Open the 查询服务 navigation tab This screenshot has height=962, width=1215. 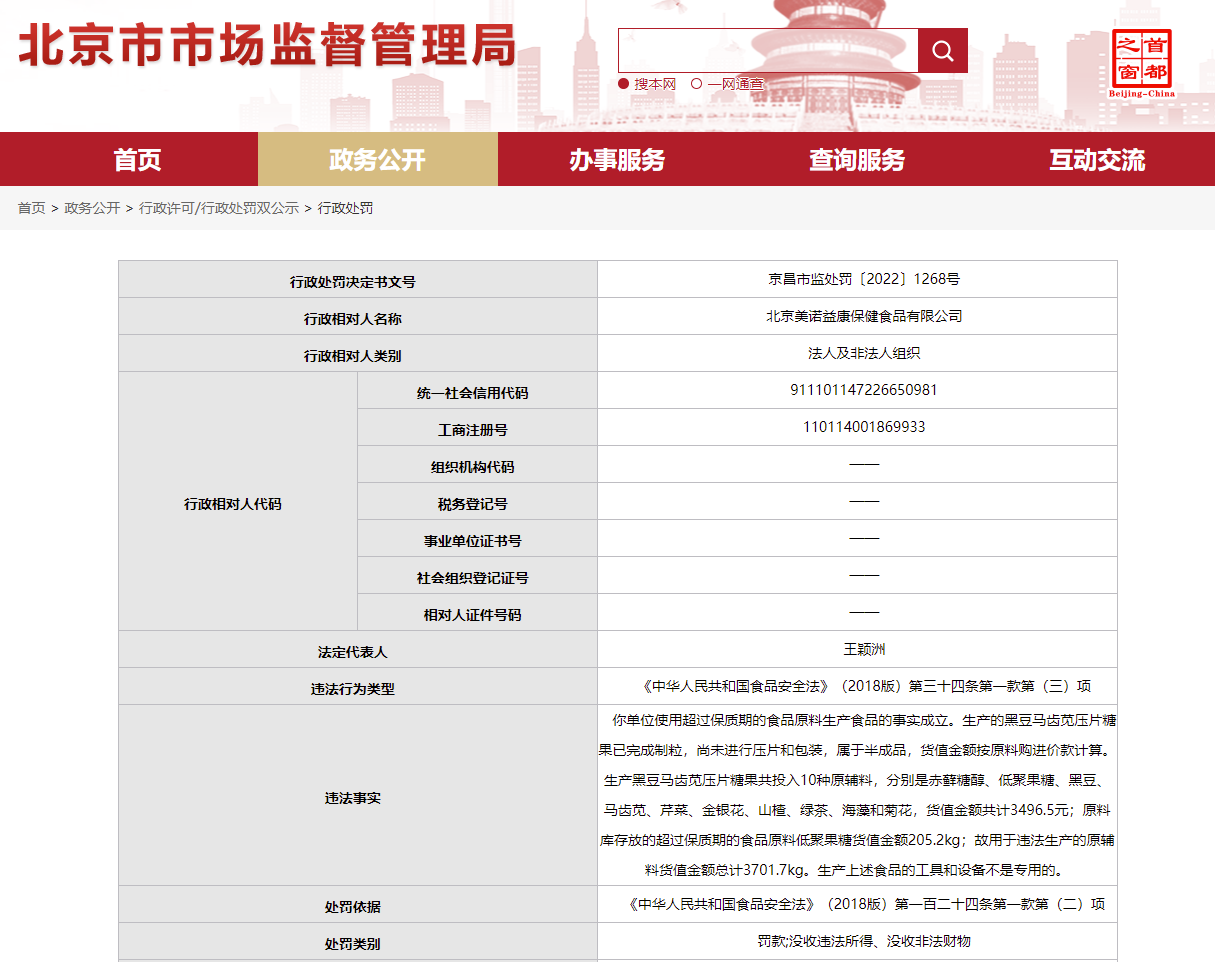point(857,160)
